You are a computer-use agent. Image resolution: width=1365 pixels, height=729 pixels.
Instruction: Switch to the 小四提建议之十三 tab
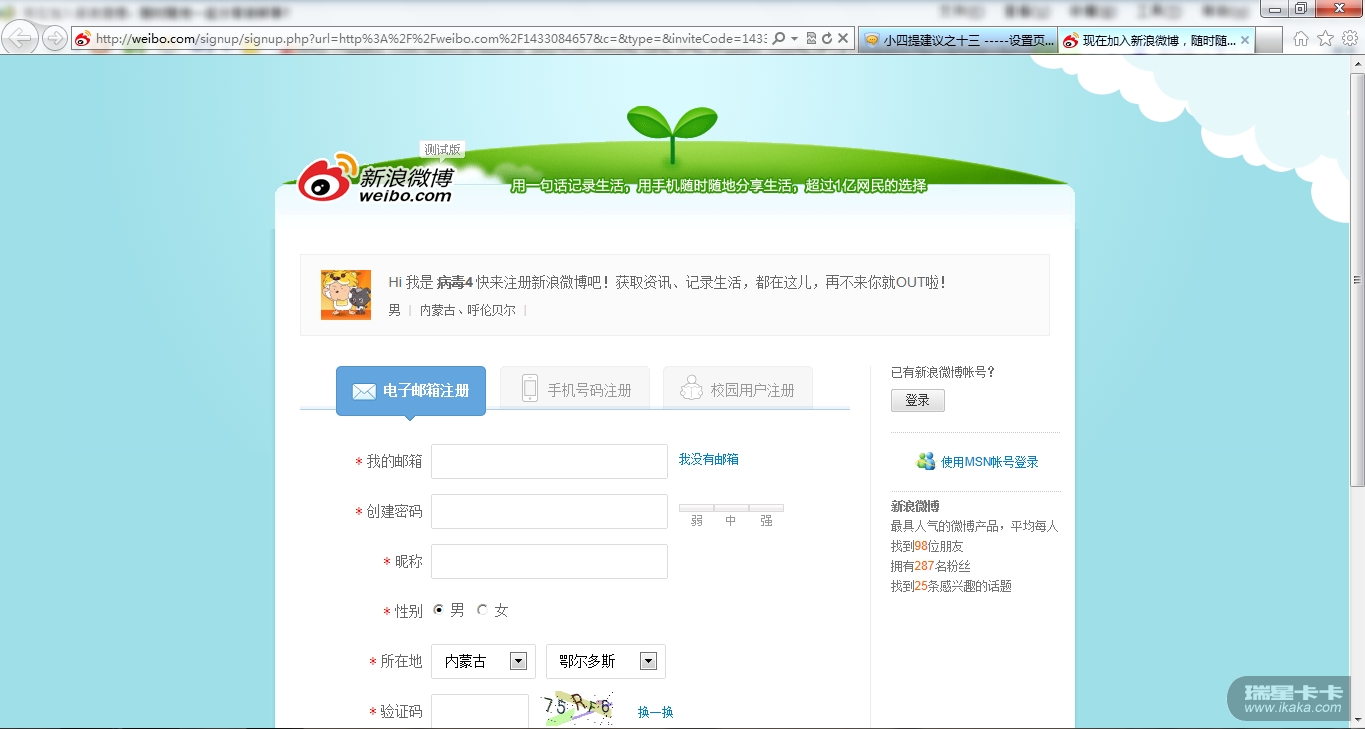(x=957, y=40)
